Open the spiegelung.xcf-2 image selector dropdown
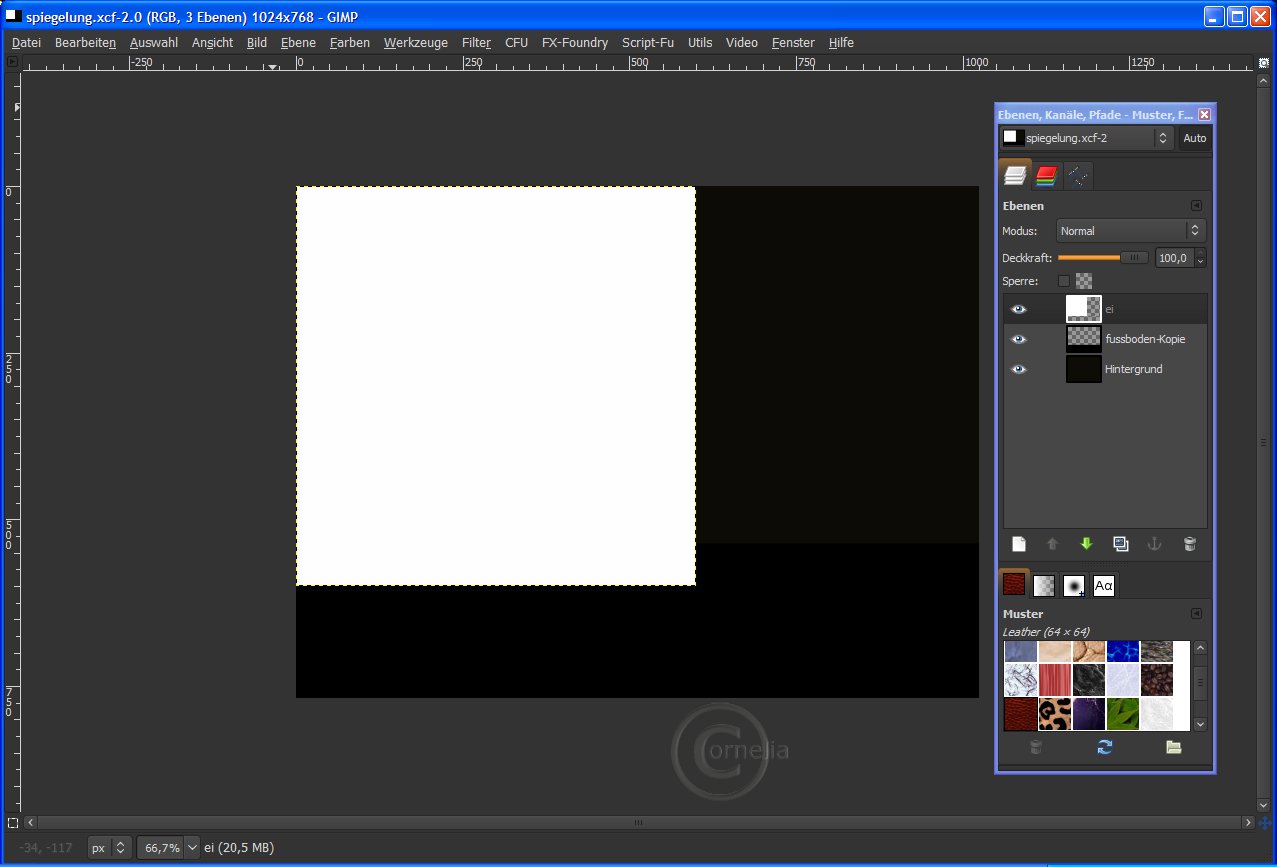Image resolution: width=1277 pixels, height=867 pixels. pyautogui.click(x=1086, y=138)
